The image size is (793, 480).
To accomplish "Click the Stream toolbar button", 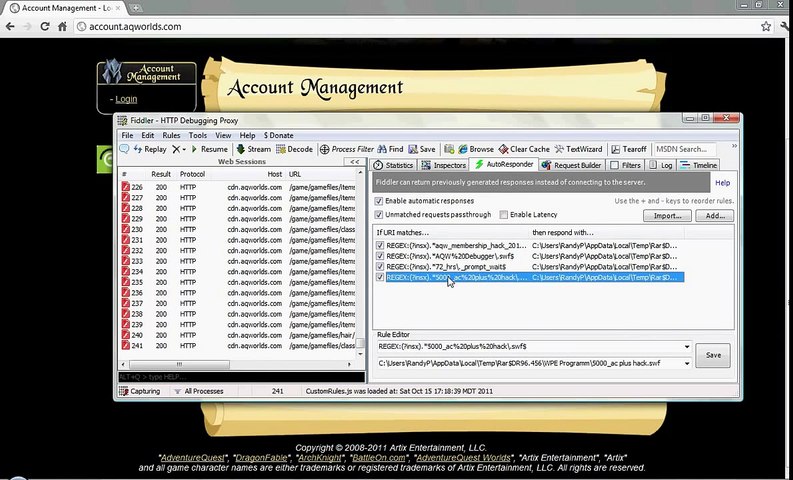I will 254,149.
